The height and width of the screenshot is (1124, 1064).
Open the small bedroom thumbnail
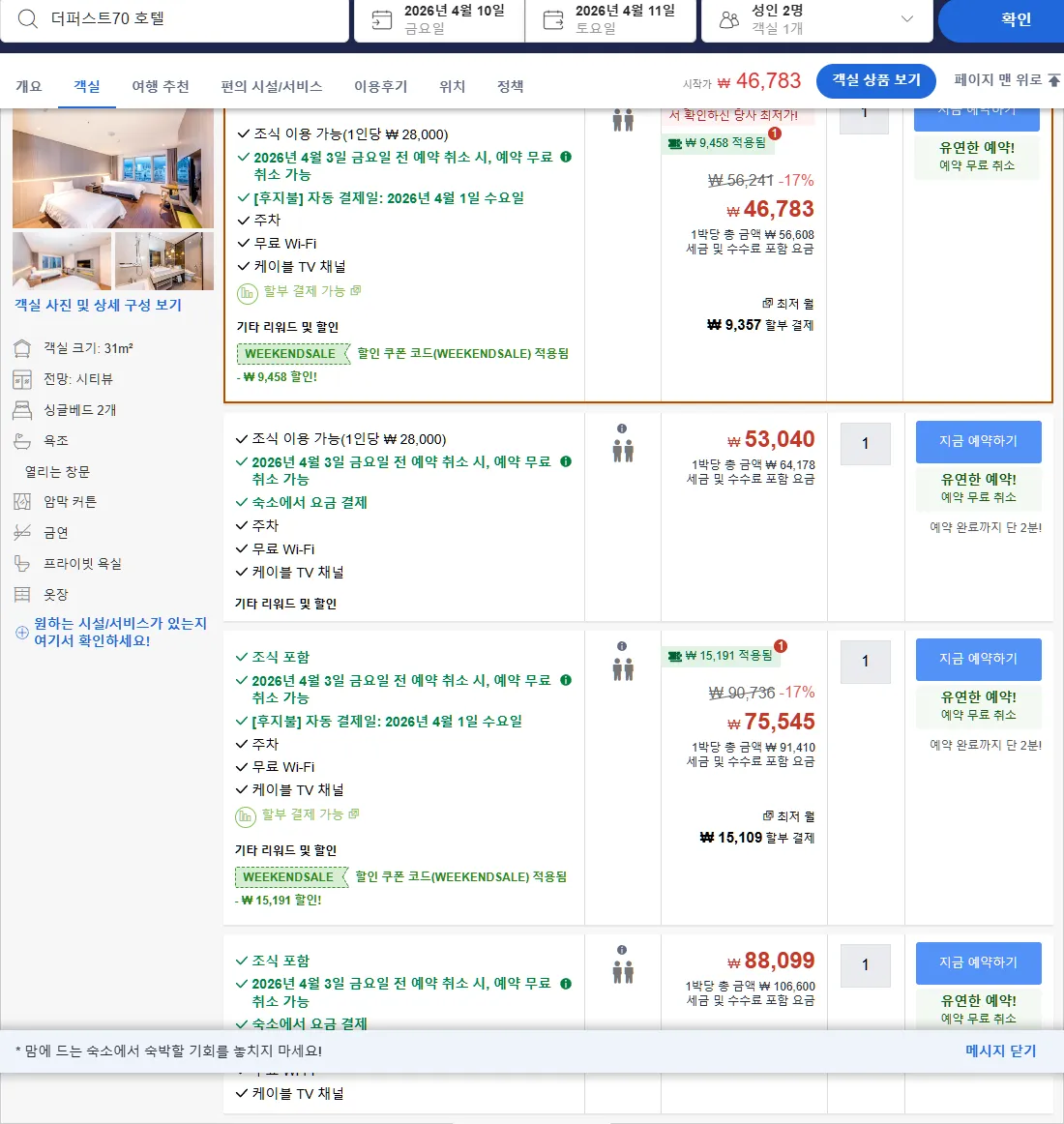(62, 261)
